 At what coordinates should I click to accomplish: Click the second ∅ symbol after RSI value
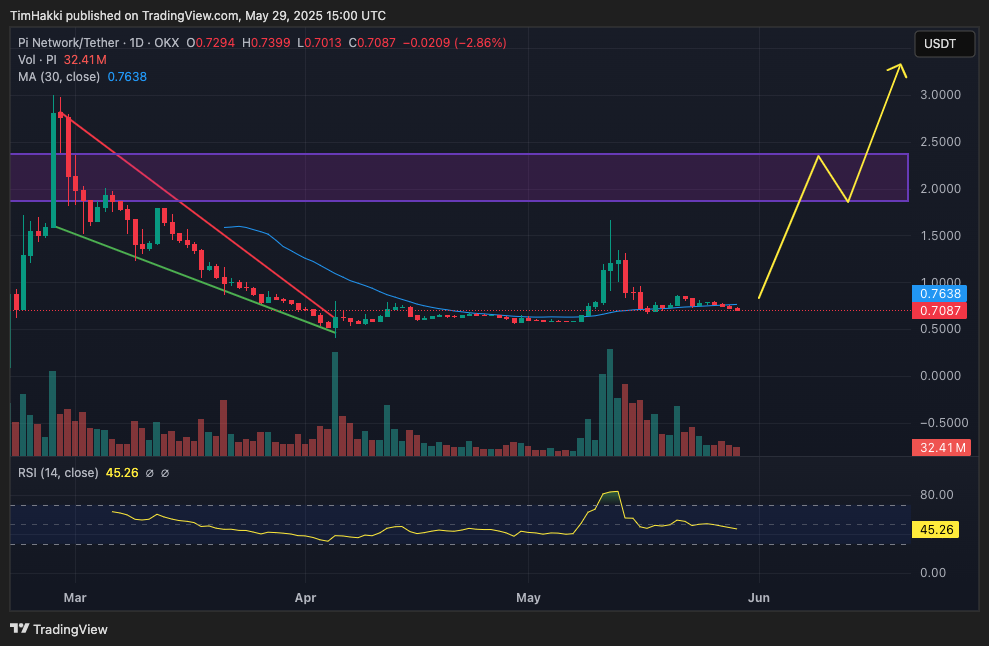pos(165,473)
